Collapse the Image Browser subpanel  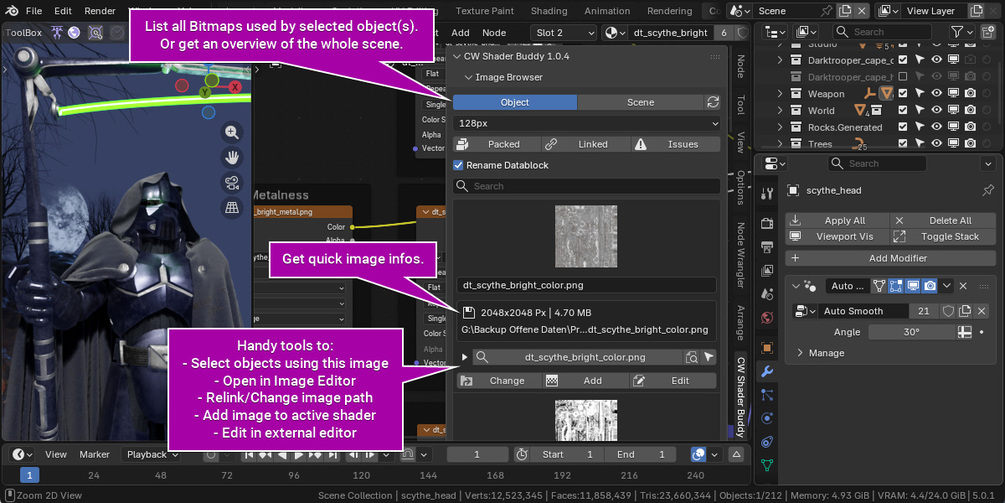tap(469, 78)
